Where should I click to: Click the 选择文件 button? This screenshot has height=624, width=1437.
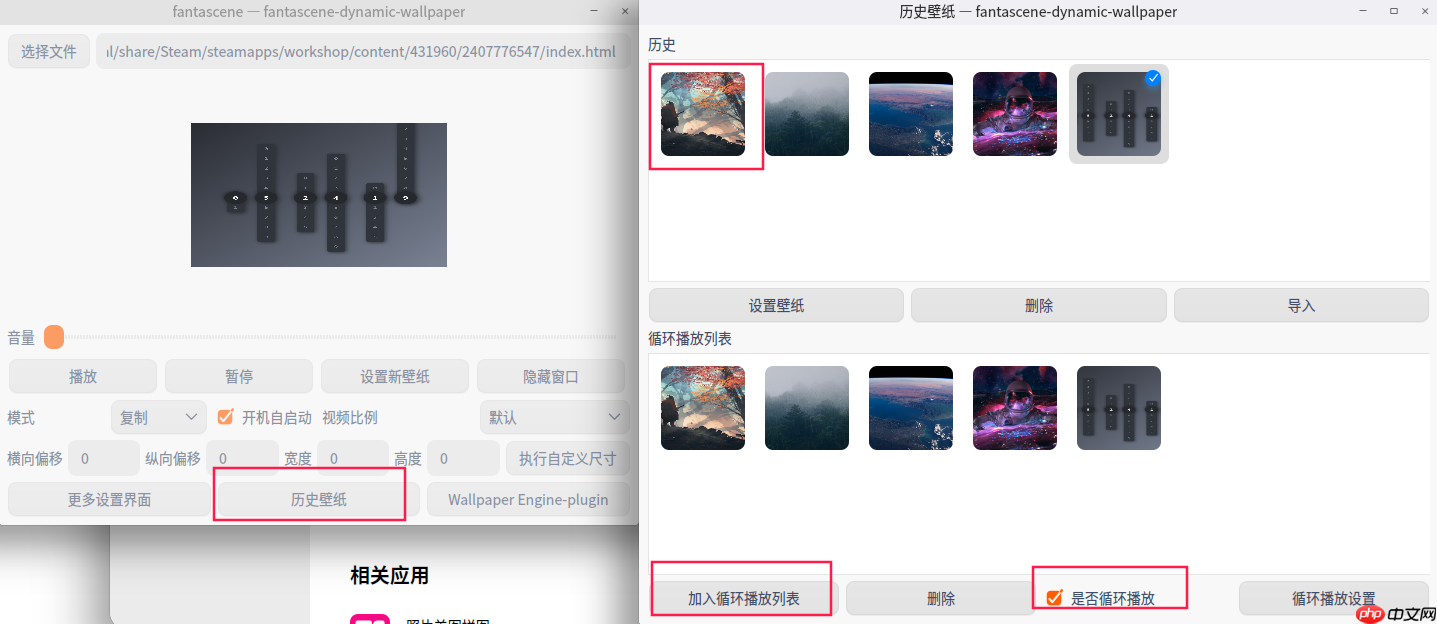49,51
